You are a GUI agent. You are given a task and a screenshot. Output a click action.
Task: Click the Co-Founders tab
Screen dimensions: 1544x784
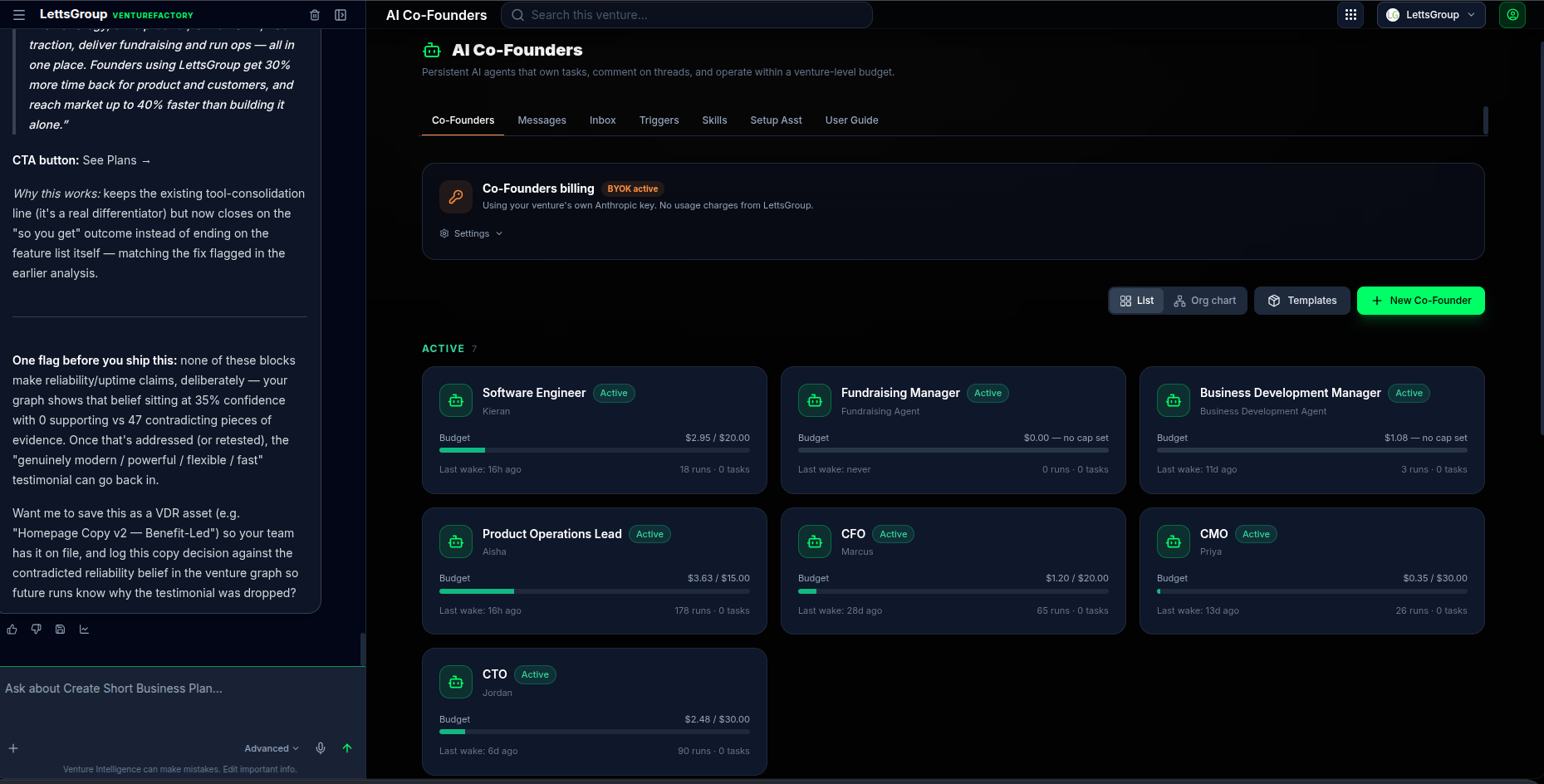click(463, 120)
